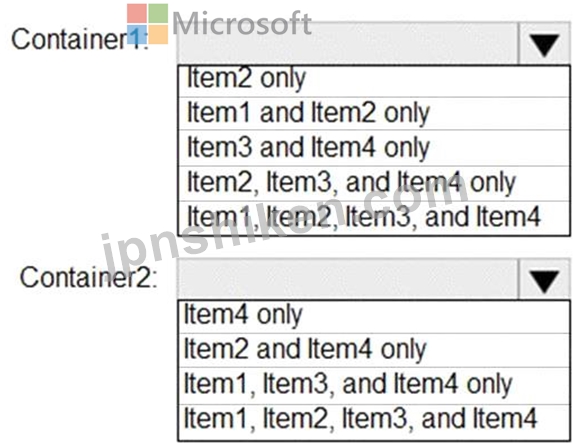Choose all four items in Container1 list

pyautogui.click(x=374, y=218)
